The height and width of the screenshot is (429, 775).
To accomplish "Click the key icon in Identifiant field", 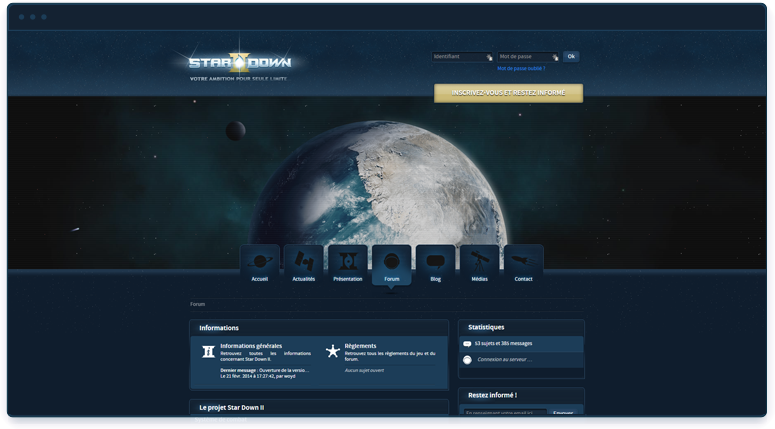I will pyautogui.click(x=489, y=57).
